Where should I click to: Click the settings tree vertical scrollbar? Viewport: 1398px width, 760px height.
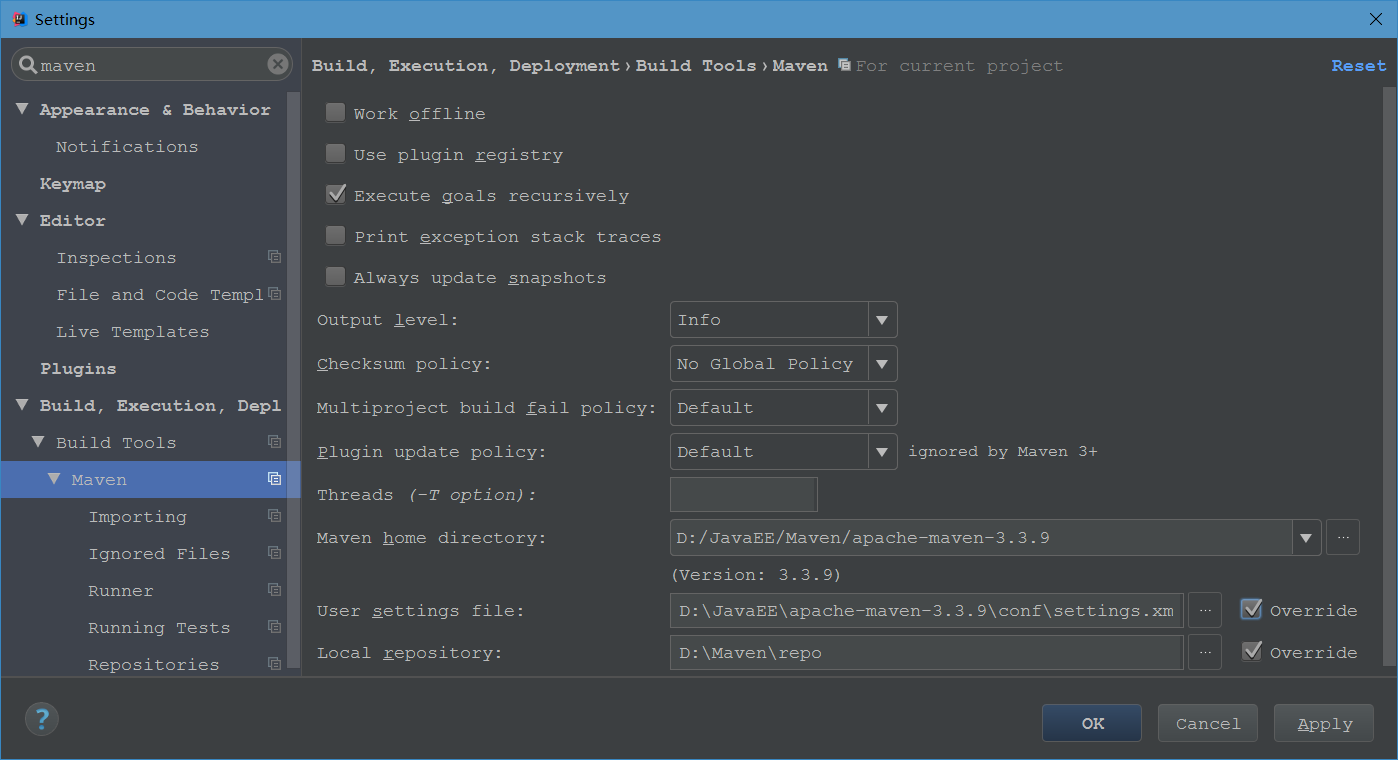pyautogui.click(x=293, y=380)
